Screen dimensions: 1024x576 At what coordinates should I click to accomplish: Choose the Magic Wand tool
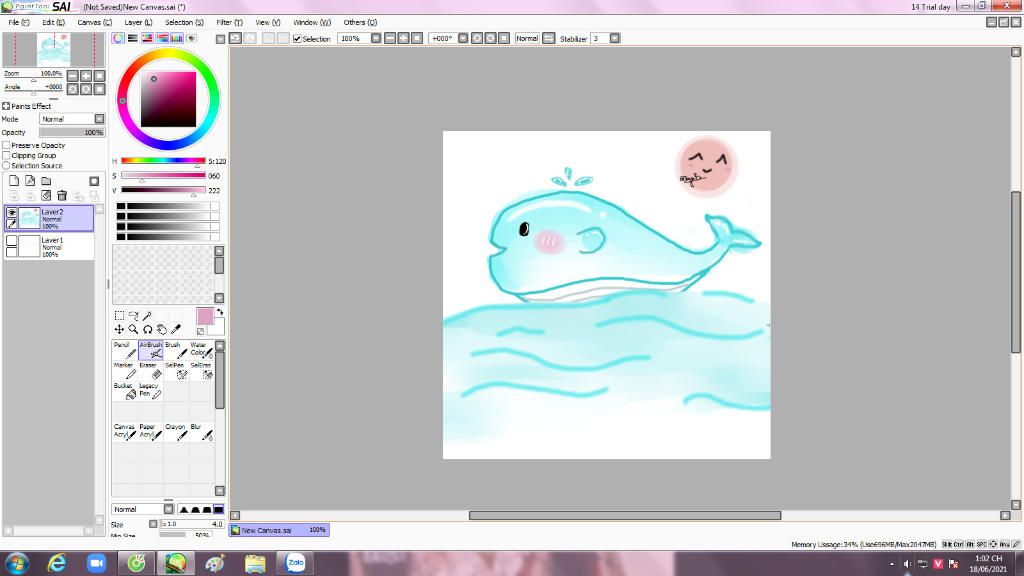pyautogui.click(x=148, y=315)
